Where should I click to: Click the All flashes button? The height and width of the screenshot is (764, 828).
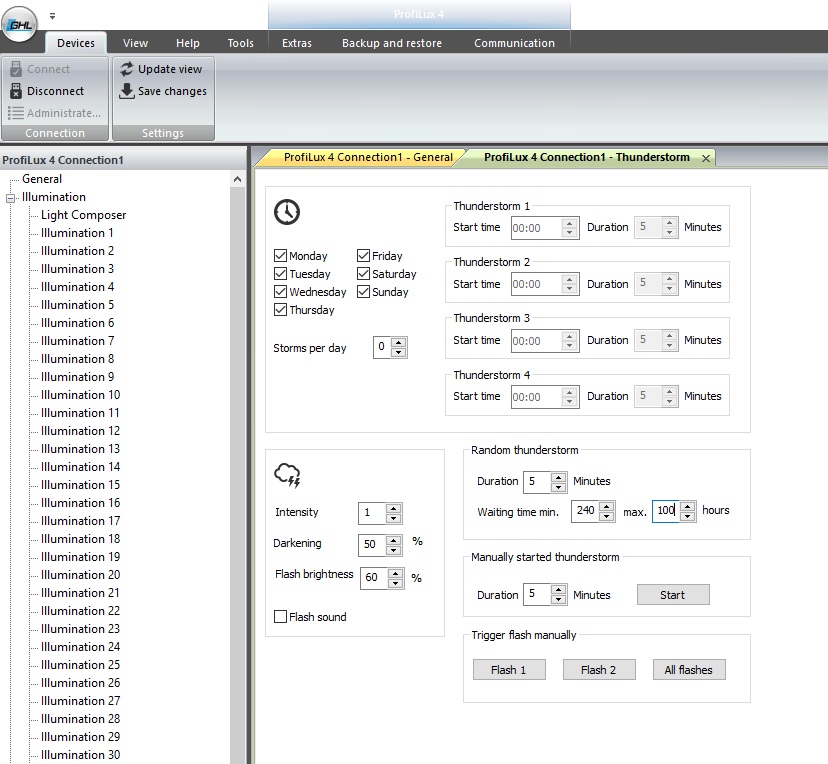coord(689,669)
